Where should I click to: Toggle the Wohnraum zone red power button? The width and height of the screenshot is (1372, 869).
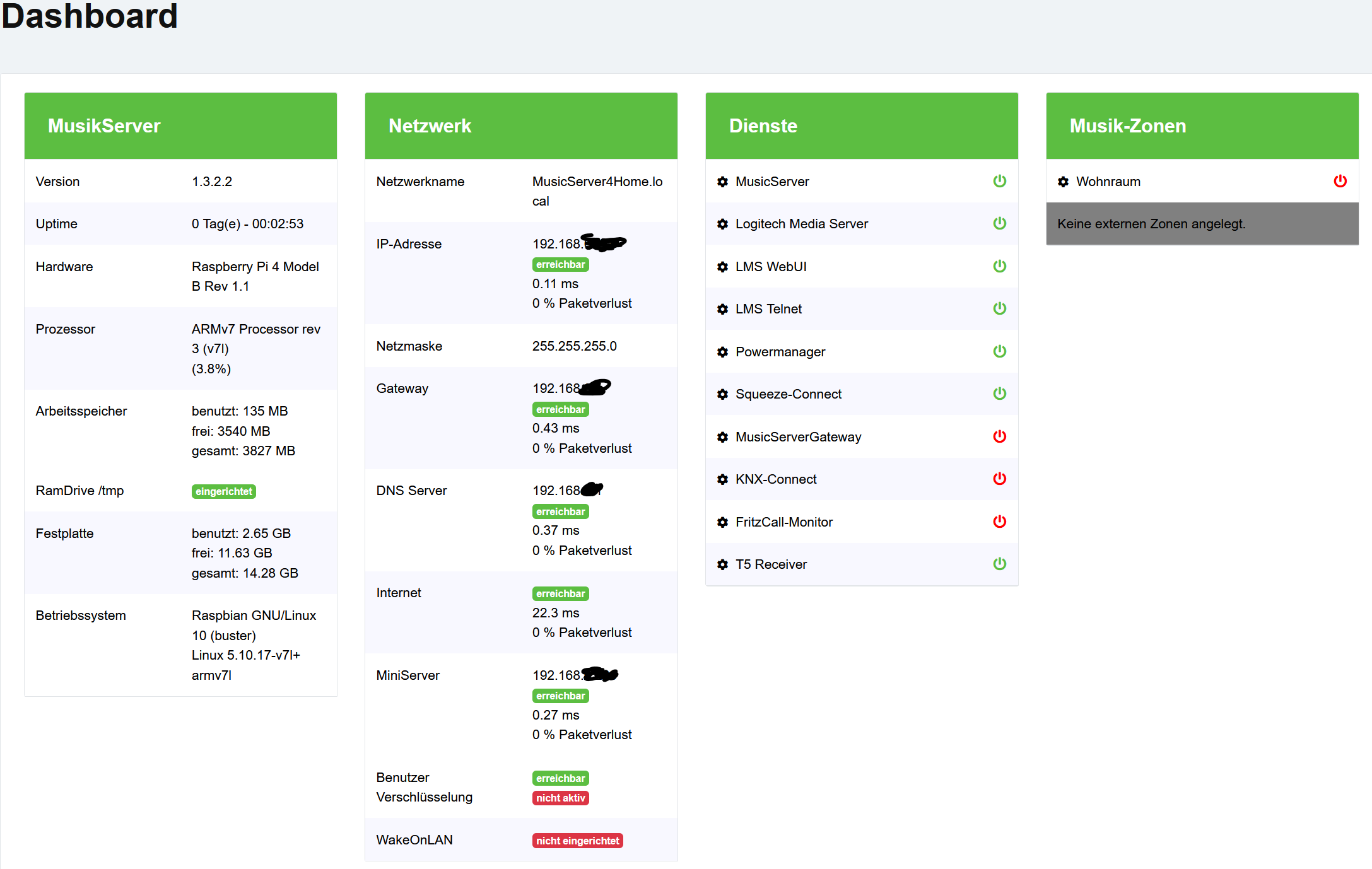(1340, 181)
